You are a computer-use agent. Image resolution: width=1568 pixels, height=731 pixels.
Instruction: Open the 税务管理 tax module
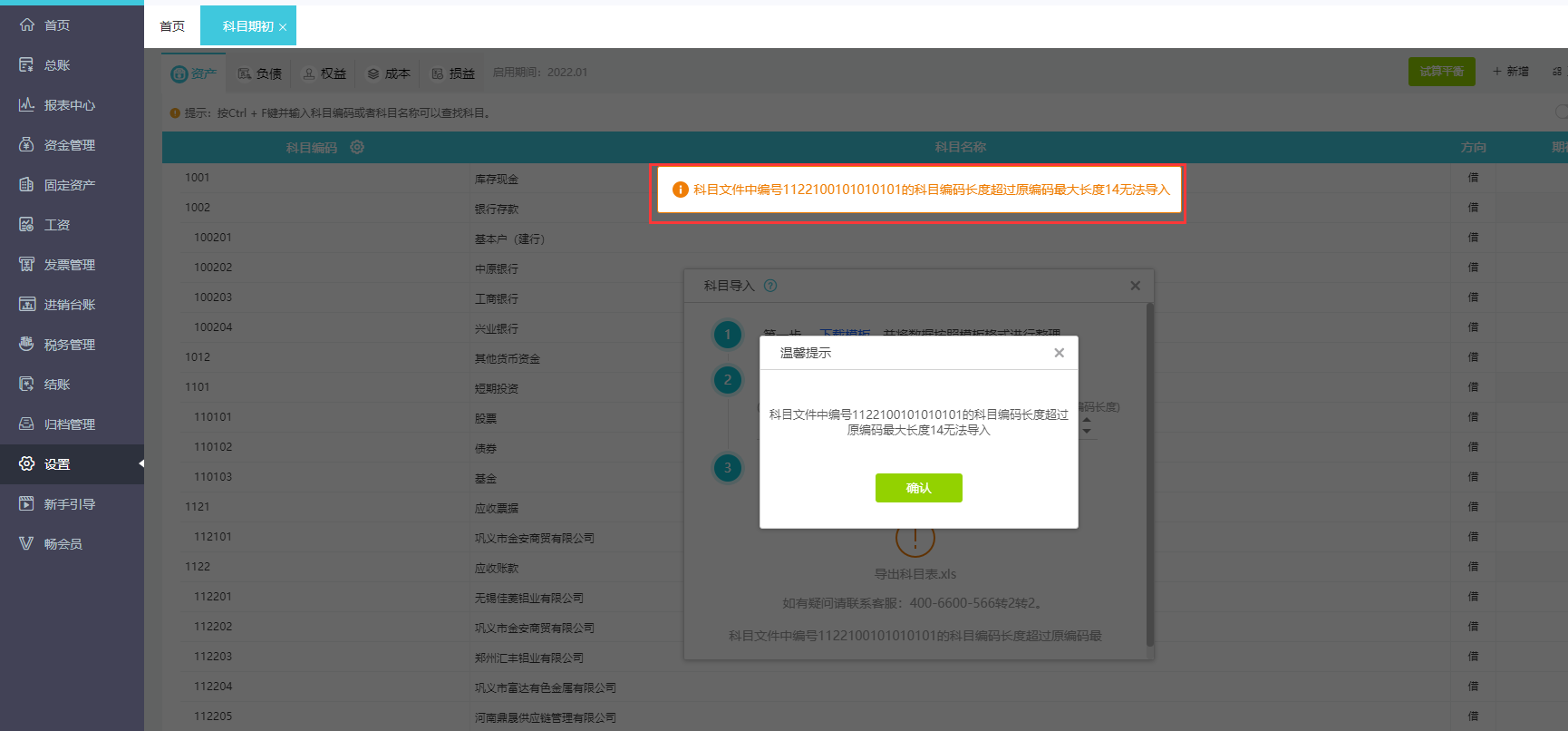[70, 345]
